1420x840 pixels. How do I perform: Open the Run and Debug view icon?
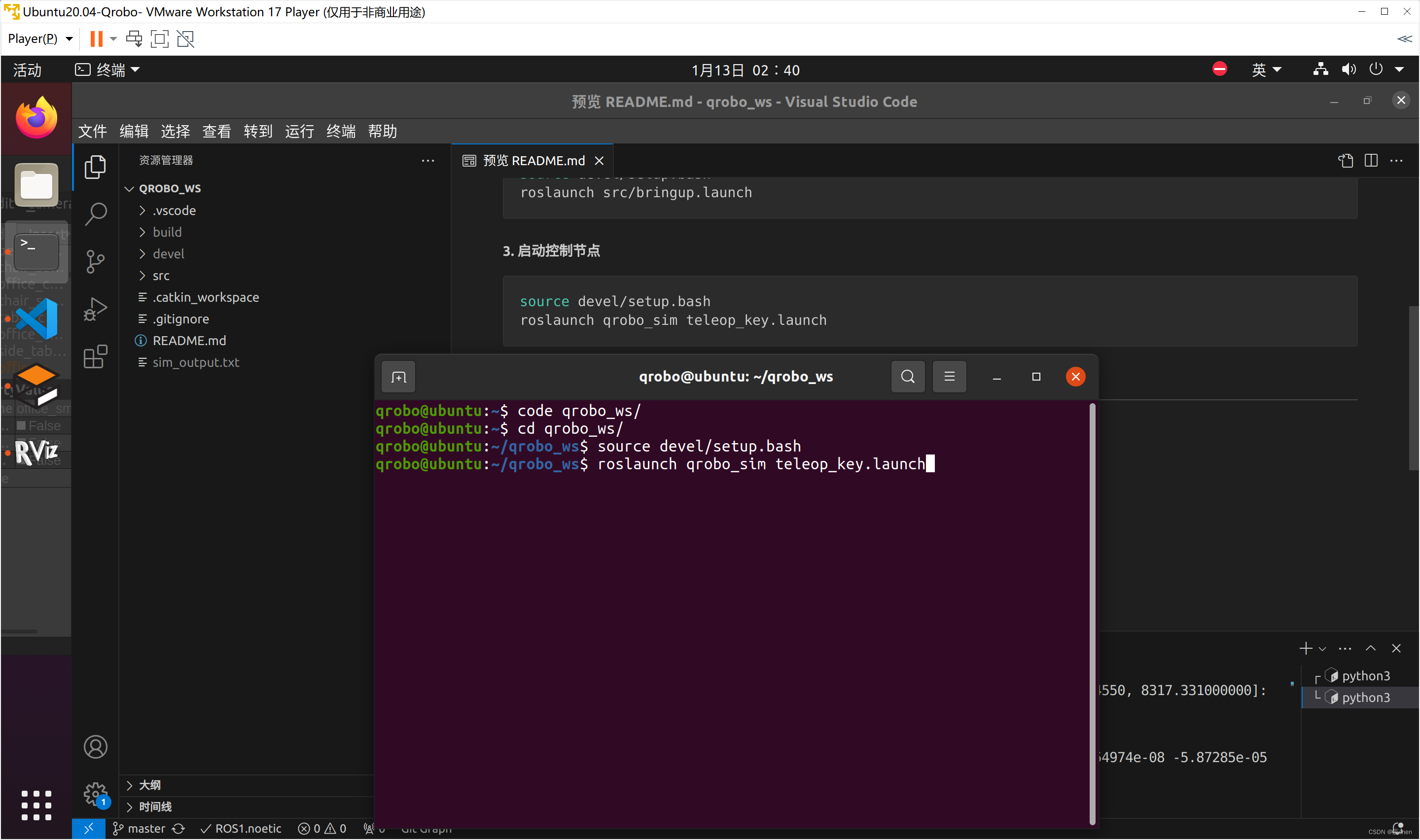95,310
